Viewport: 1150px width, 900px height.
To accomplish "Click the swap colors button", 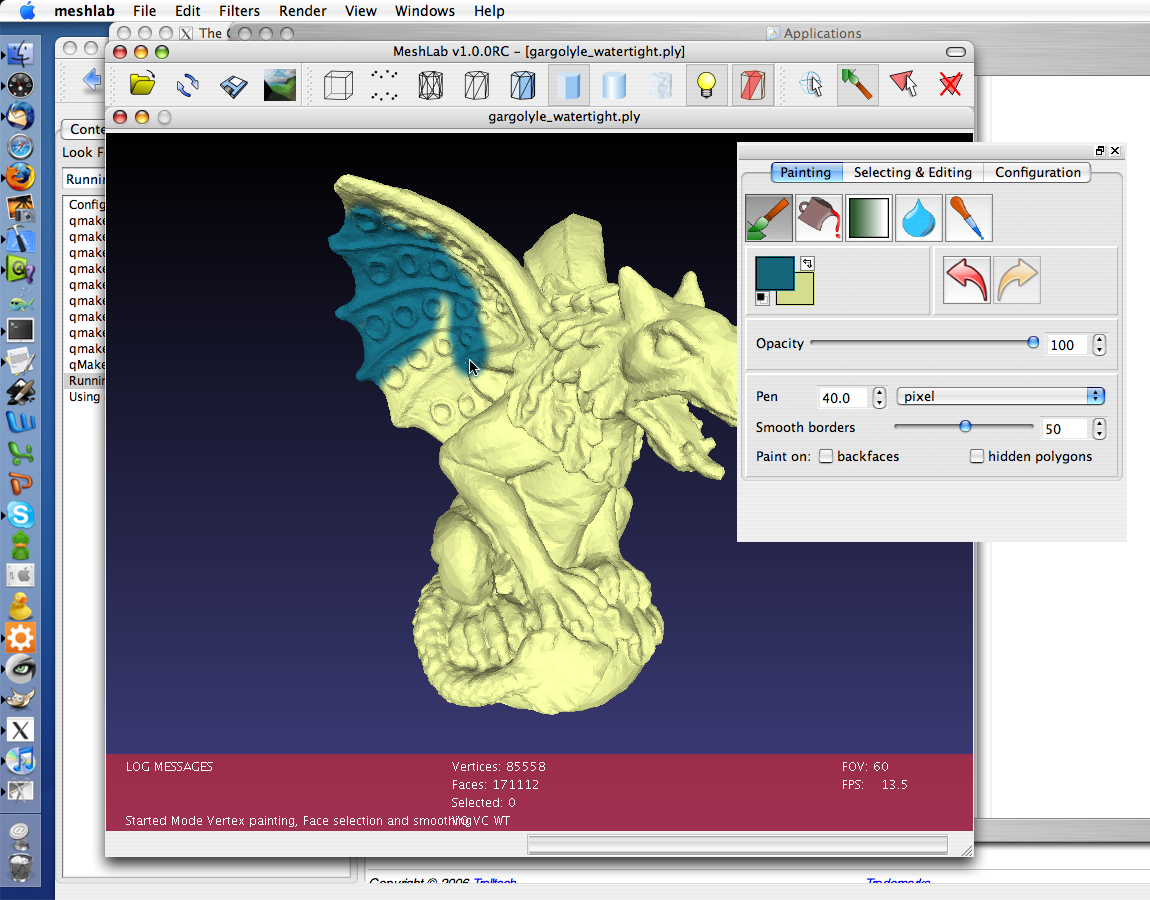I will click(x=807, y=263).
